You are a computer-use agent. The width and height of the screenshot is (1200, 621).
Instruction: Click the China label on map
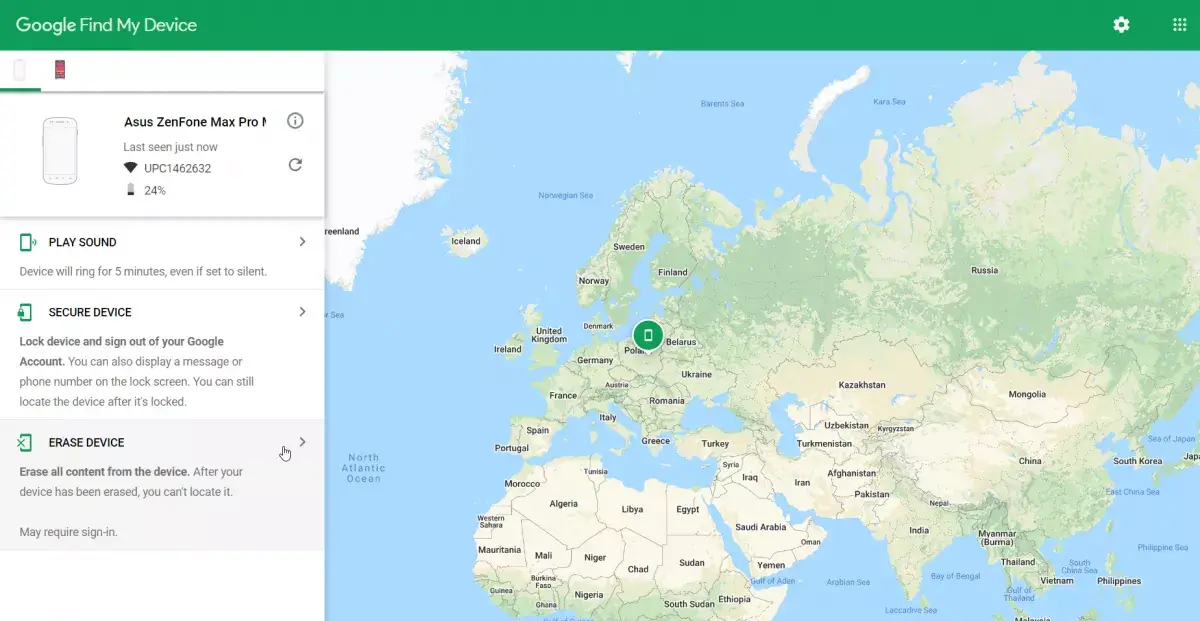(x=1030, y=461)
